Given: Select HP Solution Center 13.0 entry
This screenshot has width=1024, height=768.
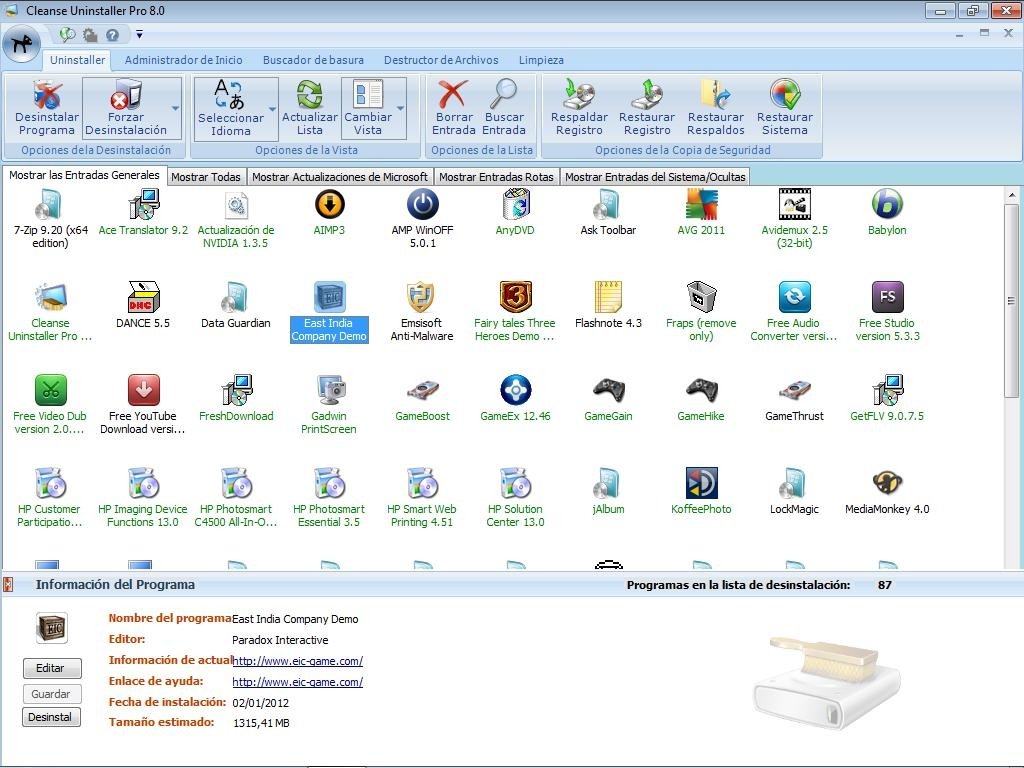Looking at the screenshot, I should pyautogui.click(x=515, y=499).
